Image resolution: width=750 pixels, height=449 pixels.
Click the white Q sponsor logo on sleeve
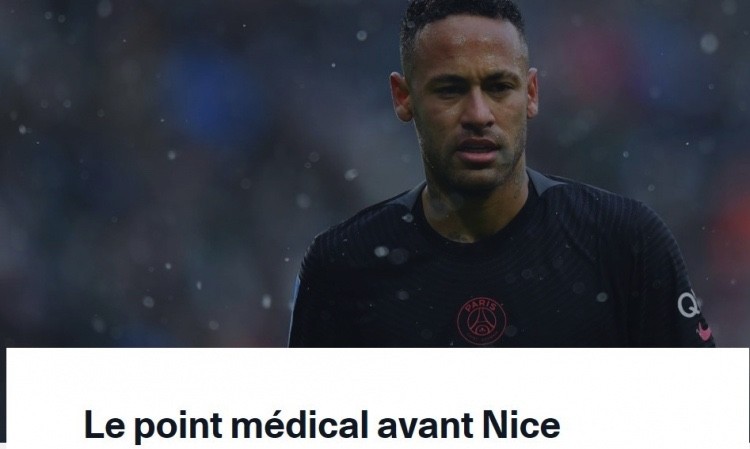tap(689, 304)
